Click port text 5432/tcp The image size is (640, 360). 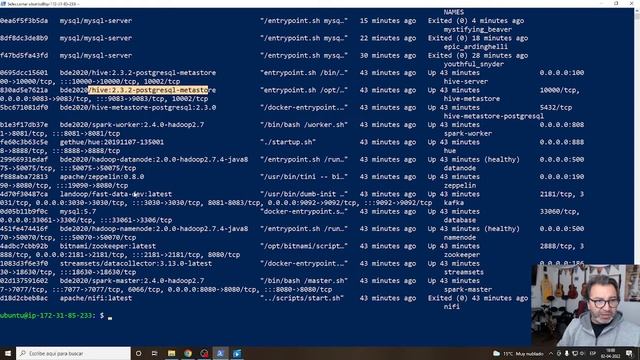(556, 107)
